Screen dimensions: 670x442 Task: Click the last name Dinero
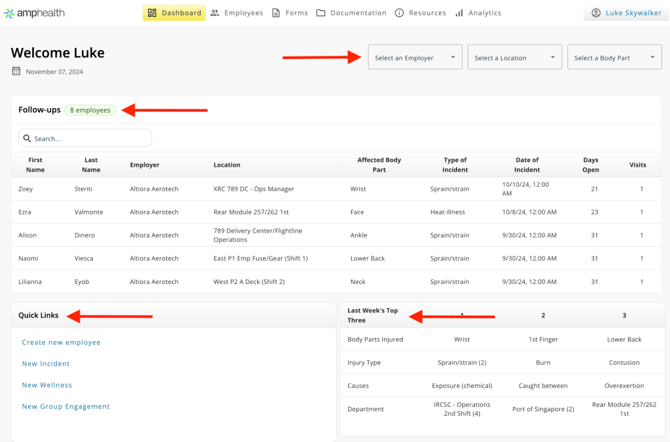point(85,235)
